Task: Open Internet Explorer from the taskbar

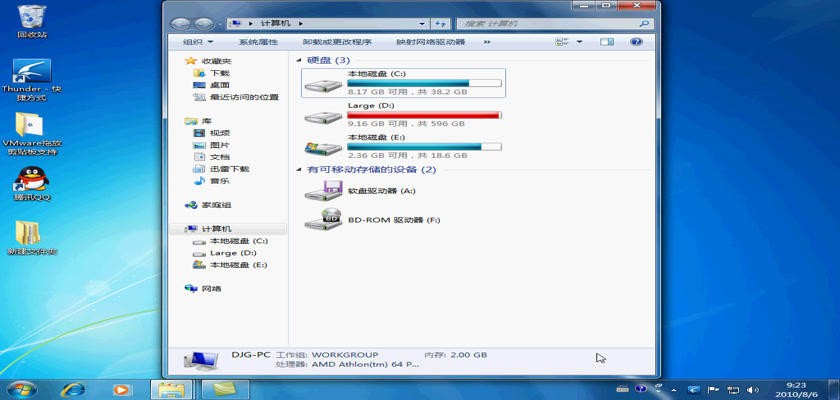Action: click(73, 388)
